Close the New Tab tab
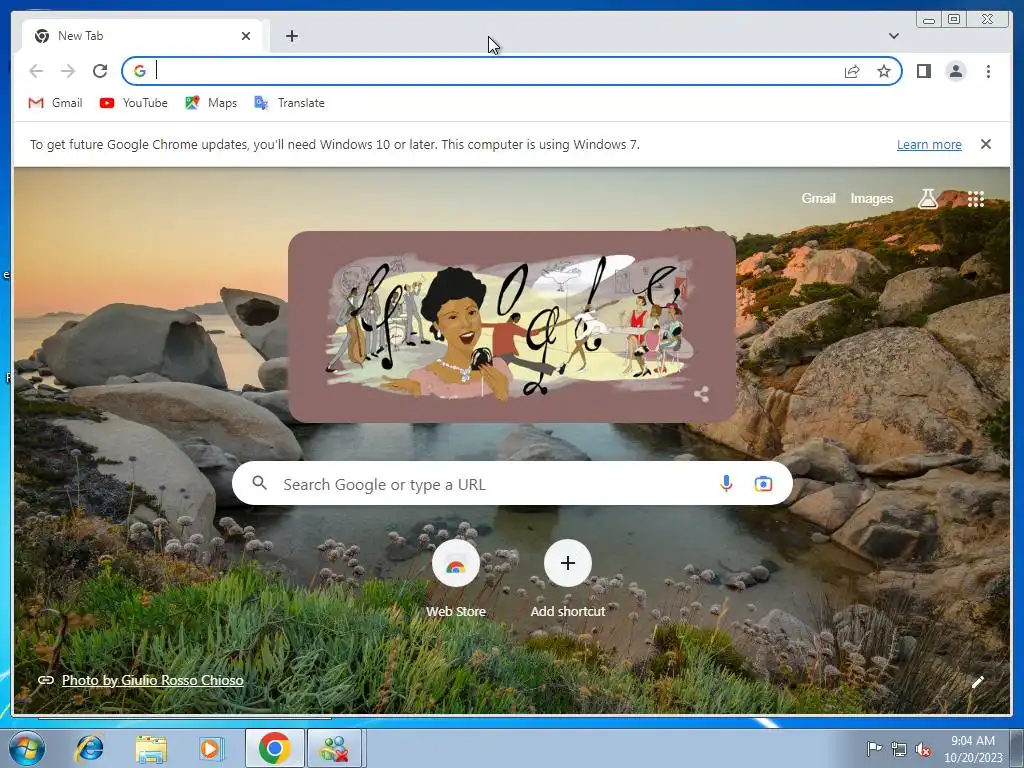The width and height of the screenshot is (1024, 768). (246, 36)
